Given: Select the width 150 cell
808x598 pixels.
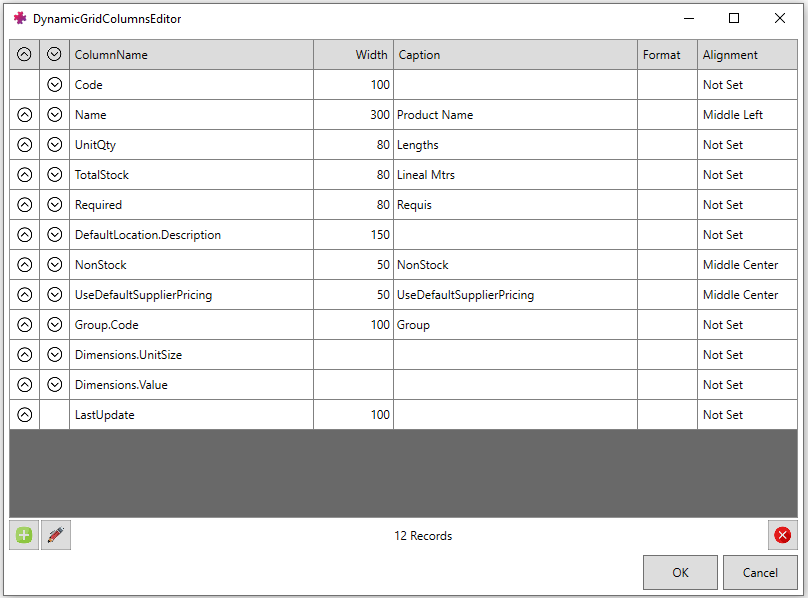Looking at the screenshot, I should (354, 235).
